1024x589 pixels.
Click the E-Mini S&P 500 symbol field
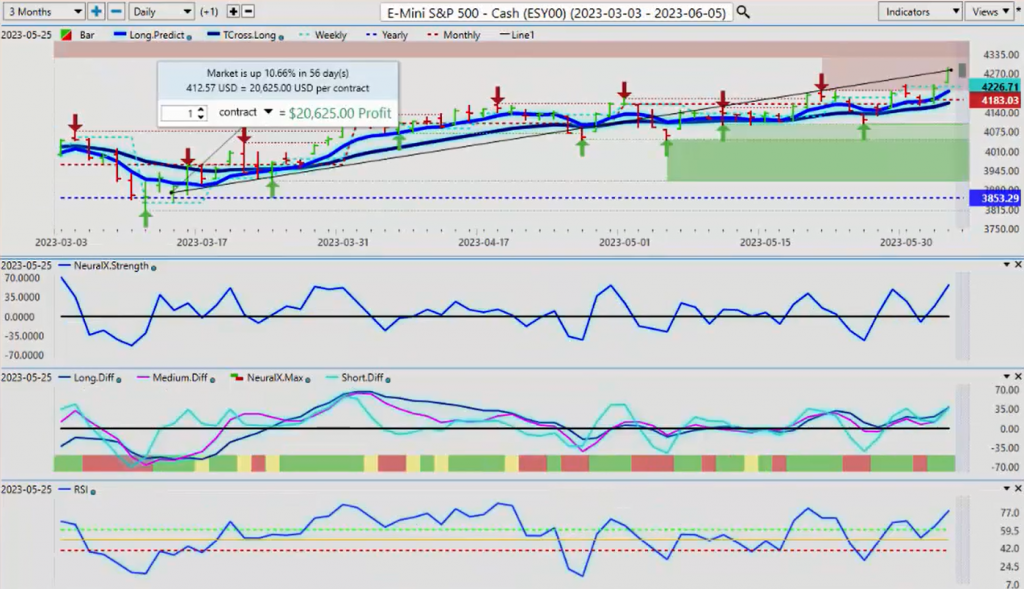point(556,12)
